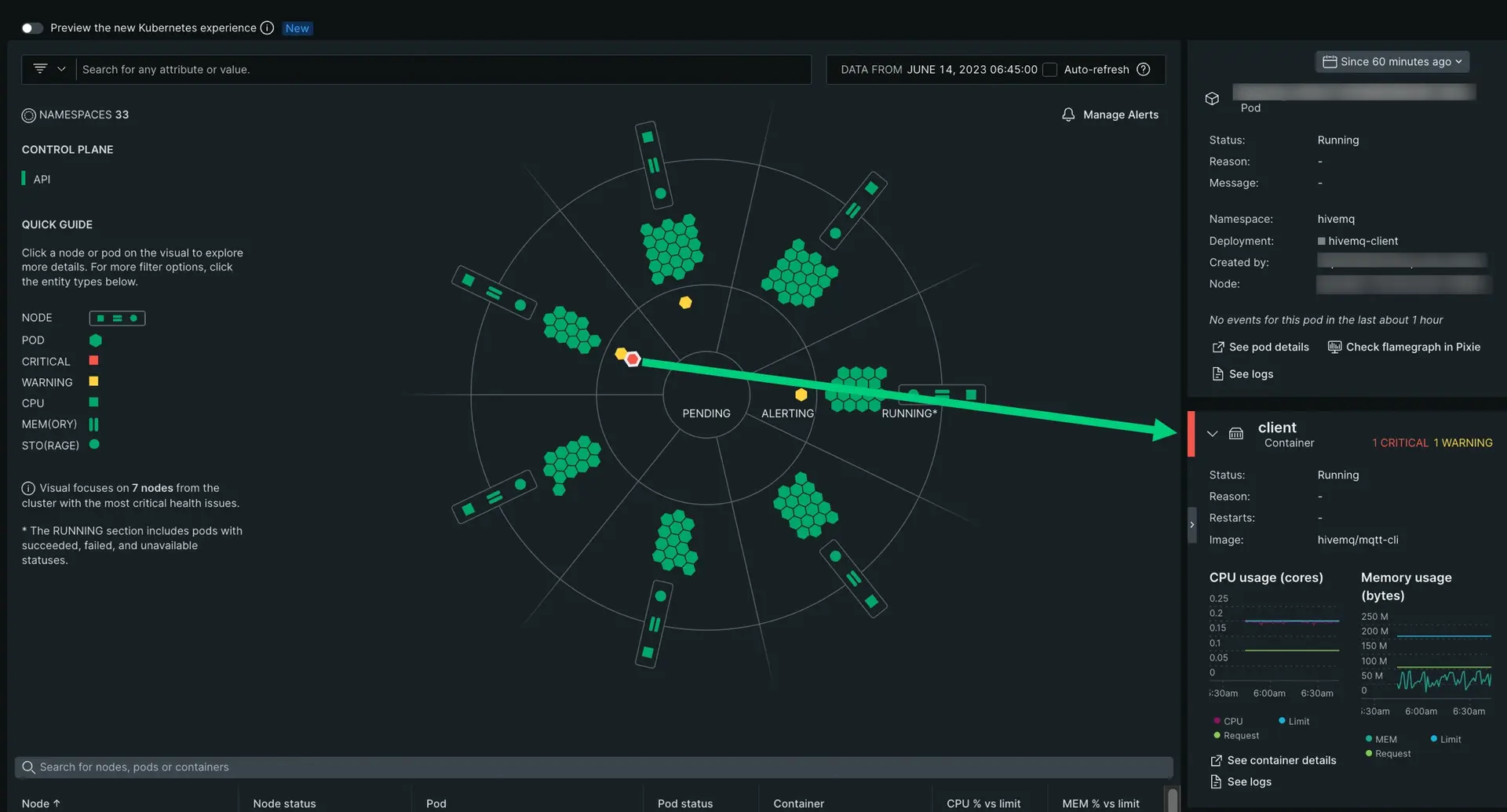Viewport: 1507px width, 812px height.
Task: Collapse the client container section
Action: [x=1212, y=434]
